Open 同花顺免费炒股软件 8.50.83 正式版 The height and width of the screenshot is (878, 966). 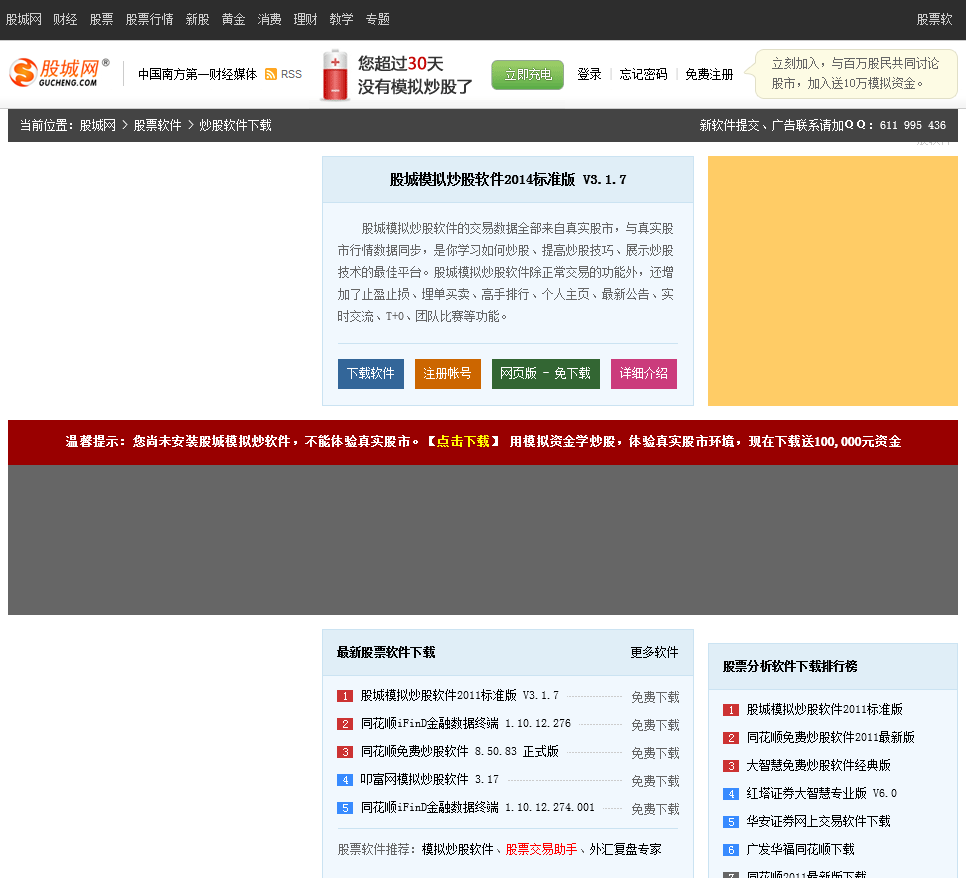(x=460, y=752)
